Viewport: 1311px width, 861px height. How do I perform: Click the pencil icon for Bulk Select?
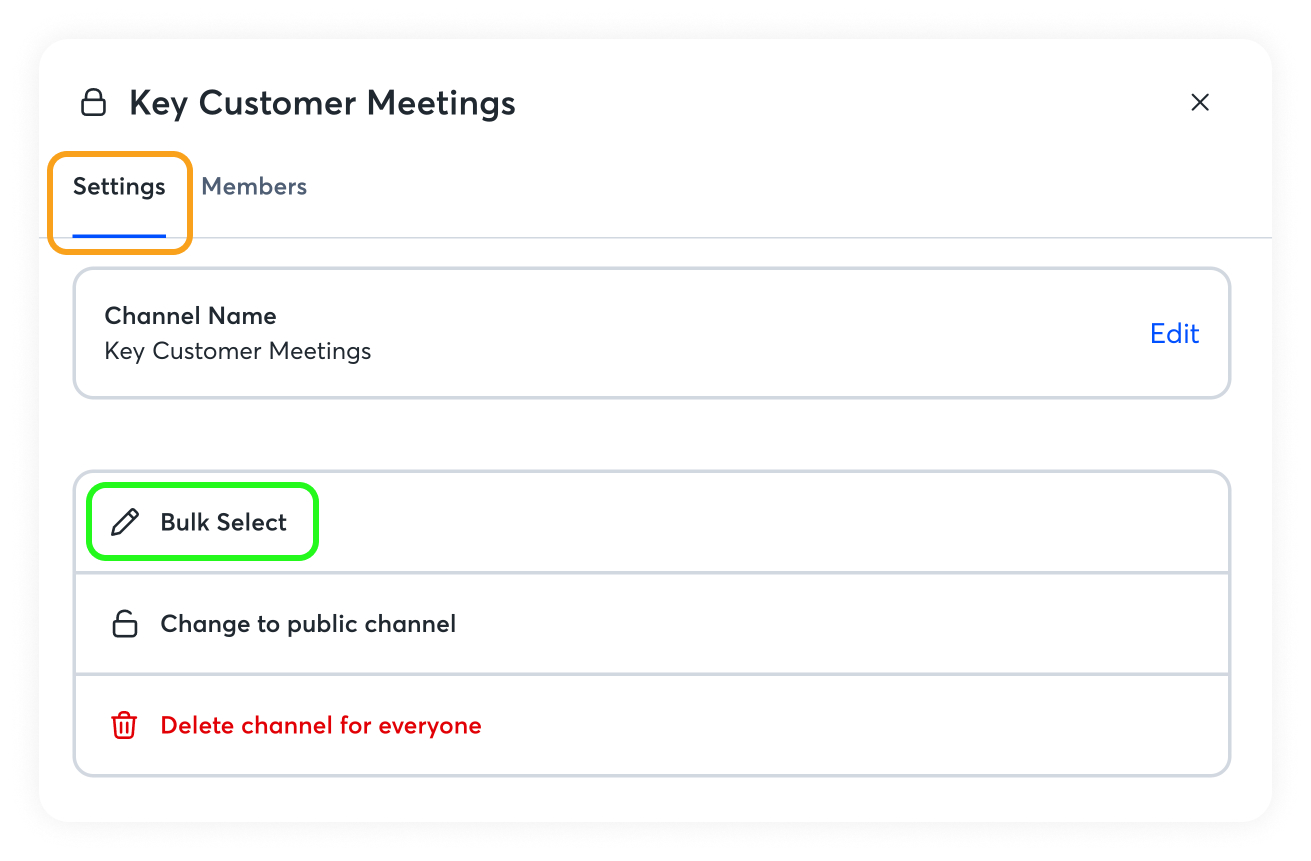click(x=125, y=522)
